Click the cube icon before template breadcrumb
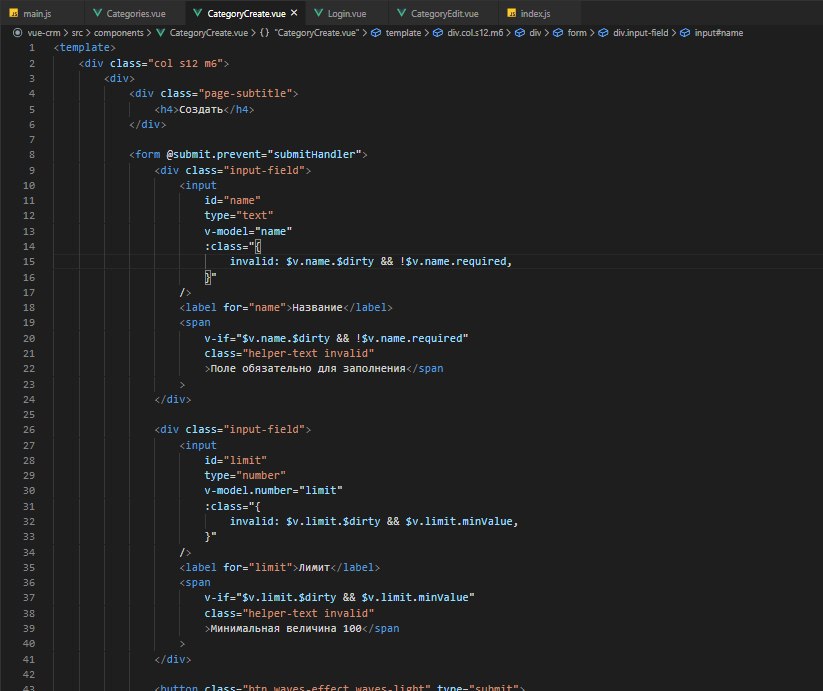Image resolution: width=823 pixels, height=691 pixels. 376,33
